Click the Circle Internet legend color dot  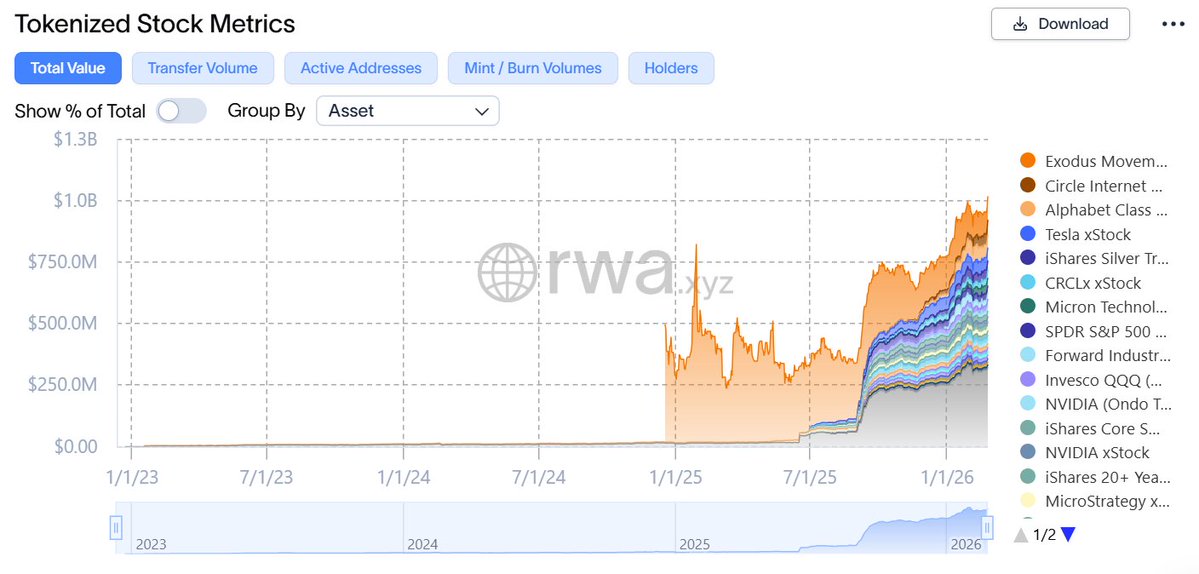tap(1027, 185)
